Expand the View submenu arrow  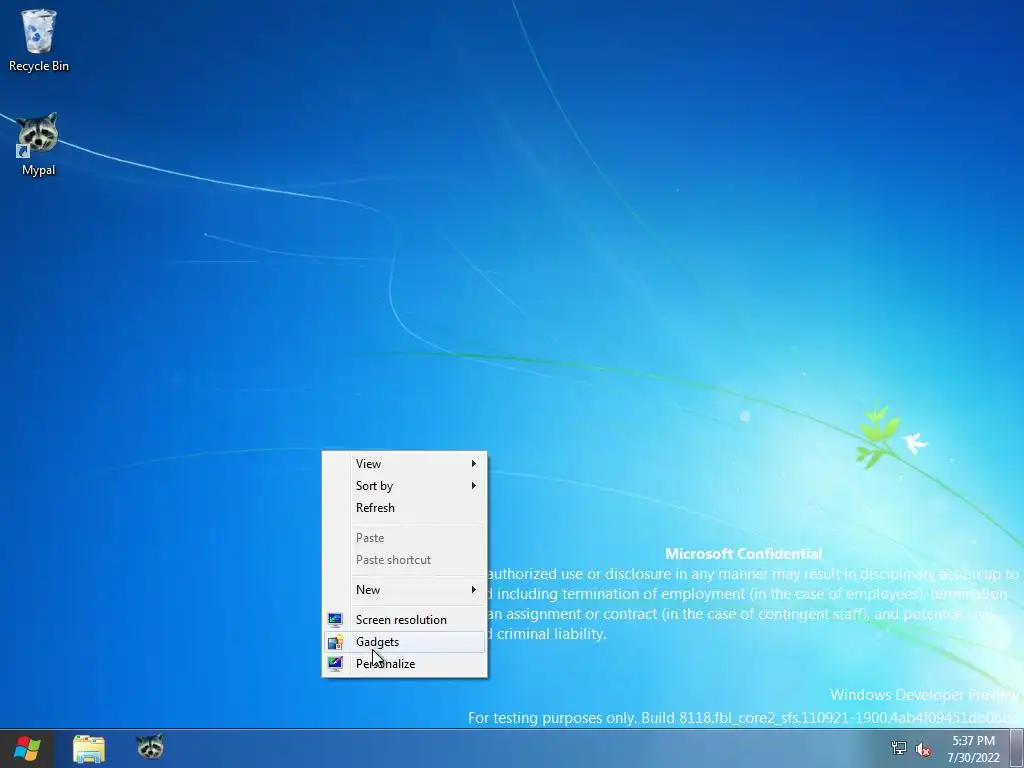pyautogui.click(x=473, y=464)
